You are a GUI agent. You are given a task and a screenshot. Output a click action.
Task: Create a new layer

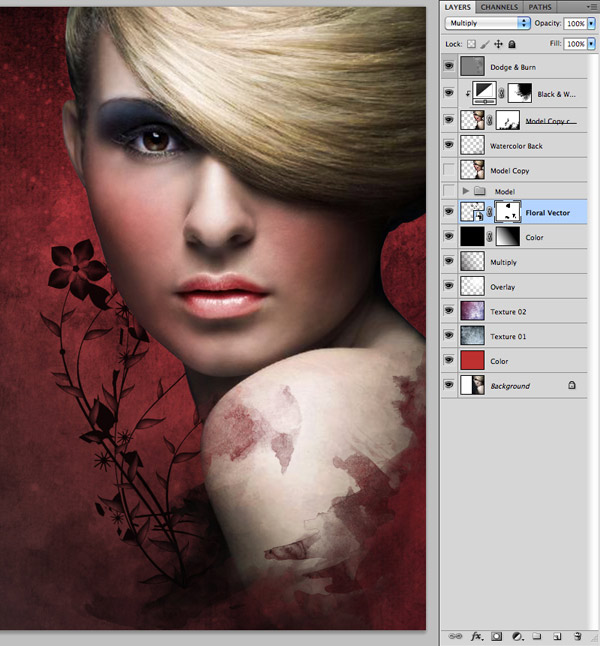[557, 635]
